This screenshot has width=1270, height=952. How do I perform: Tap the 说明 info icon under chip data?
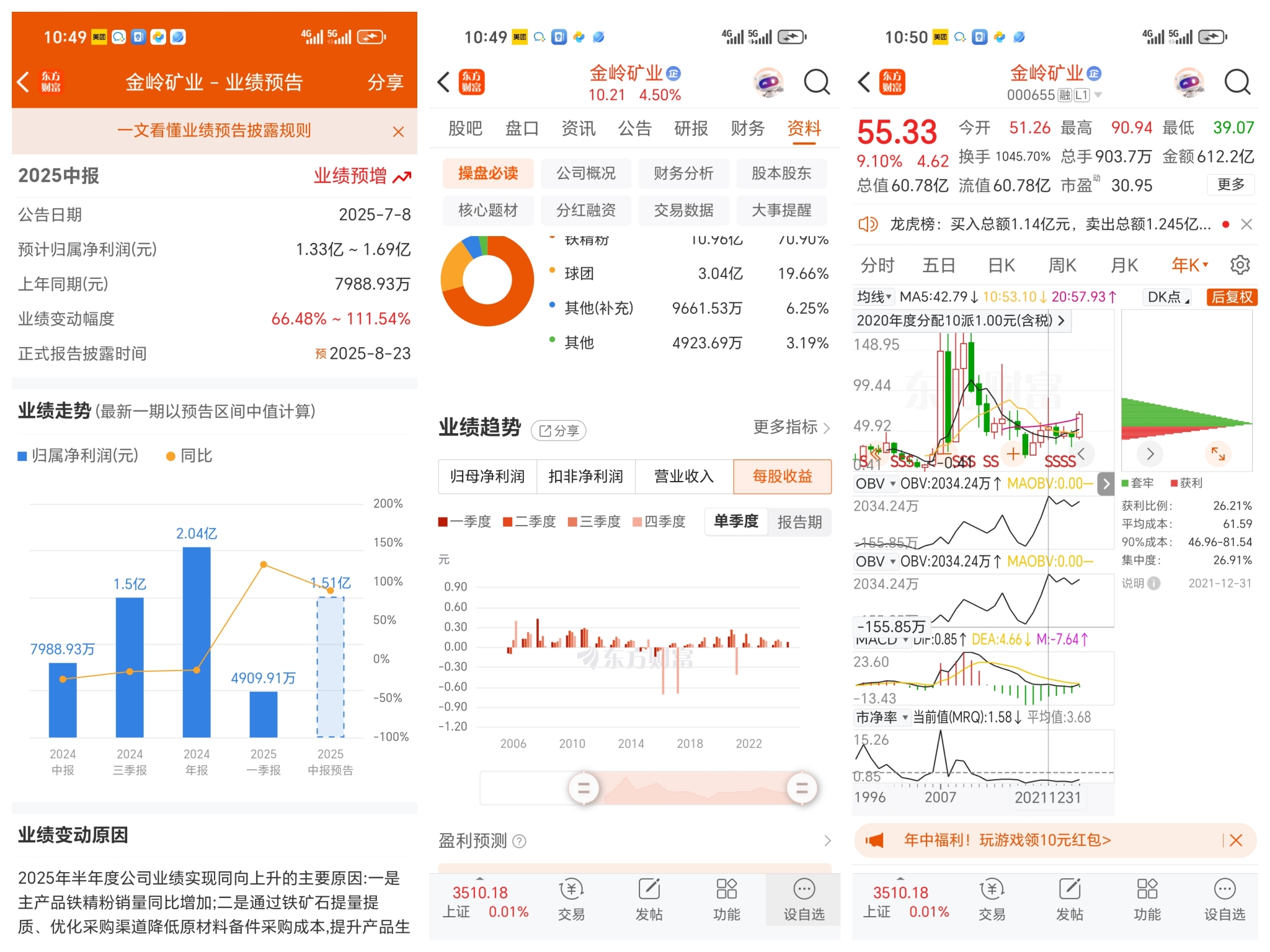click(x=1153, y=583)
